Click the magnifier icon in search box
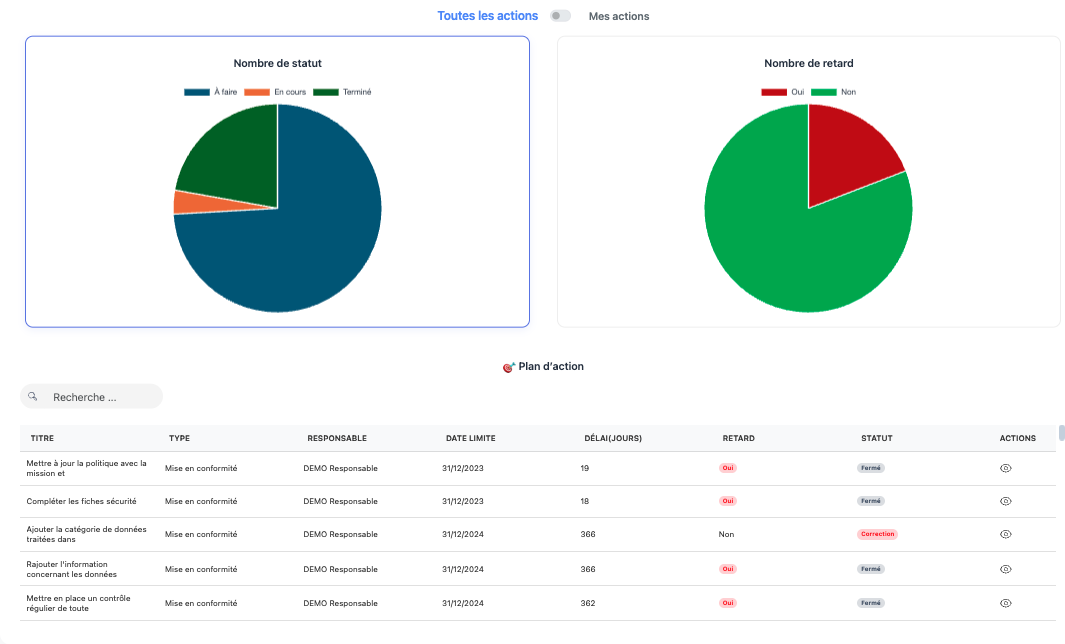1065x644 pixels. pos(33,396)
